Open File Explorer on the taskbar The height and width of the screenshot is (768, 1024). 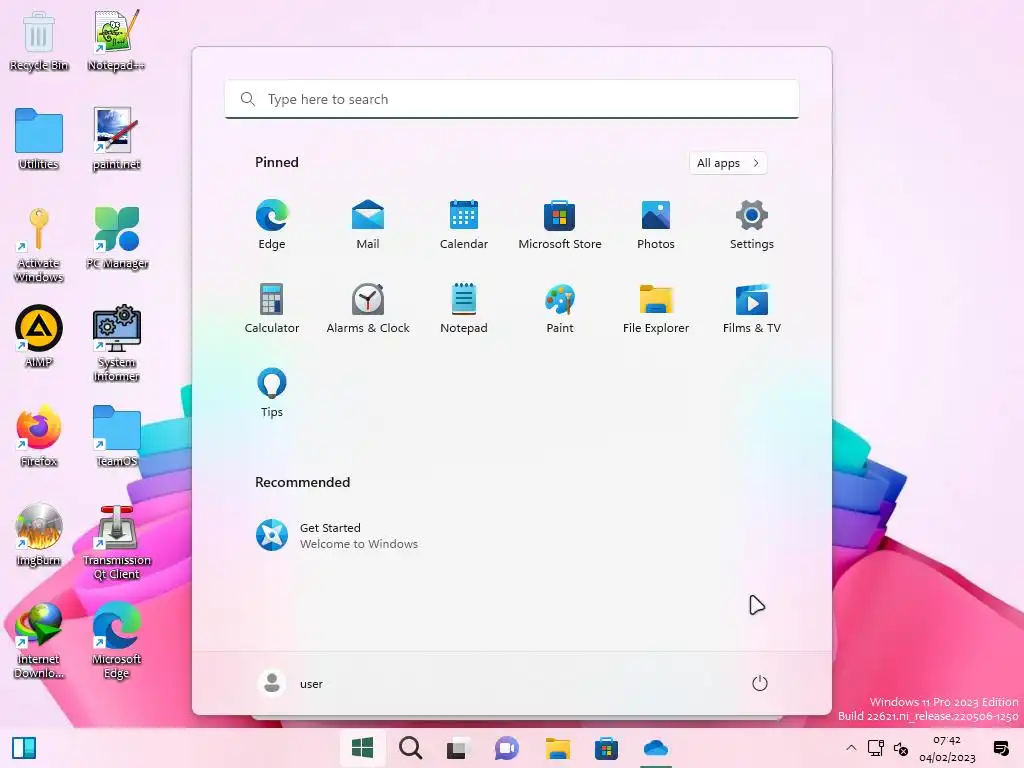click(558, 748)
